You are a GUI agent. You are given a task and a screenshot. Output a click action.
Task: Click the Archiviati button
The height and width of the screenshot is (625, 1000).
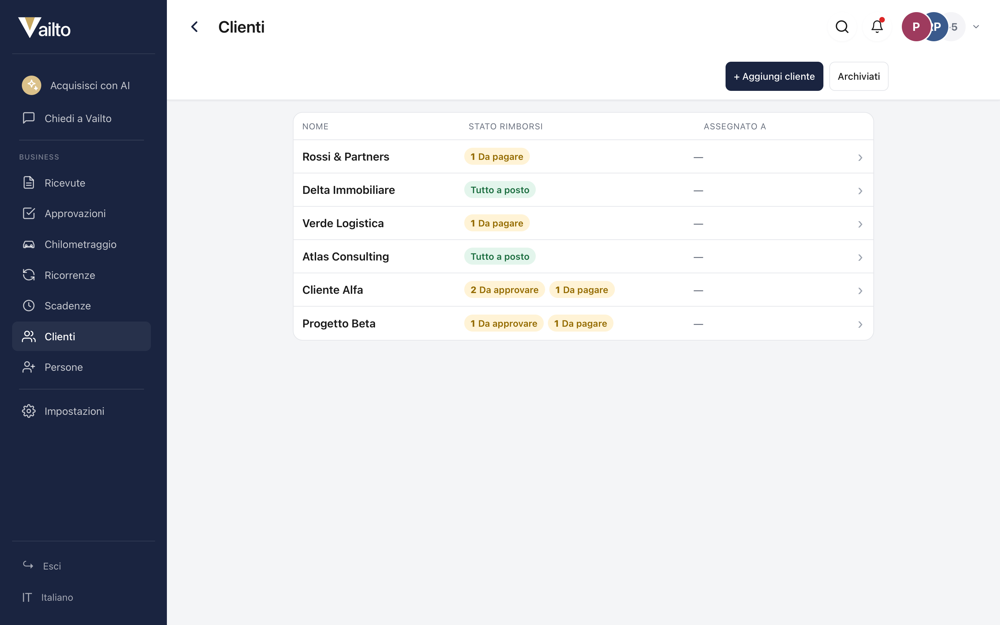pyautogui.click(x=858, y=76)
